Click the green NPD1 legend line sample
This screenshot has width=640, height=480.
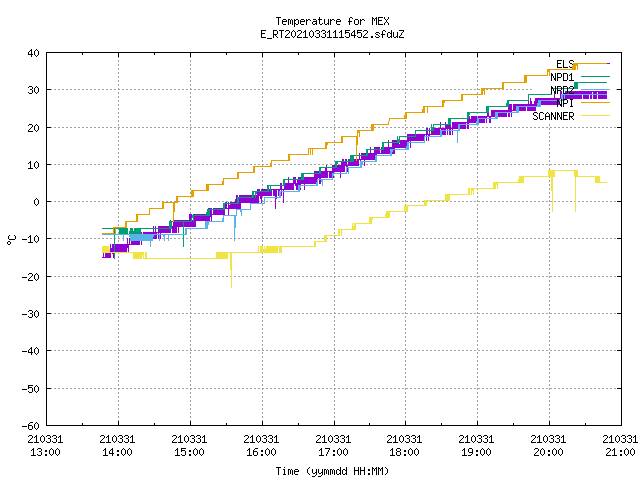click(x=595, y=77)
